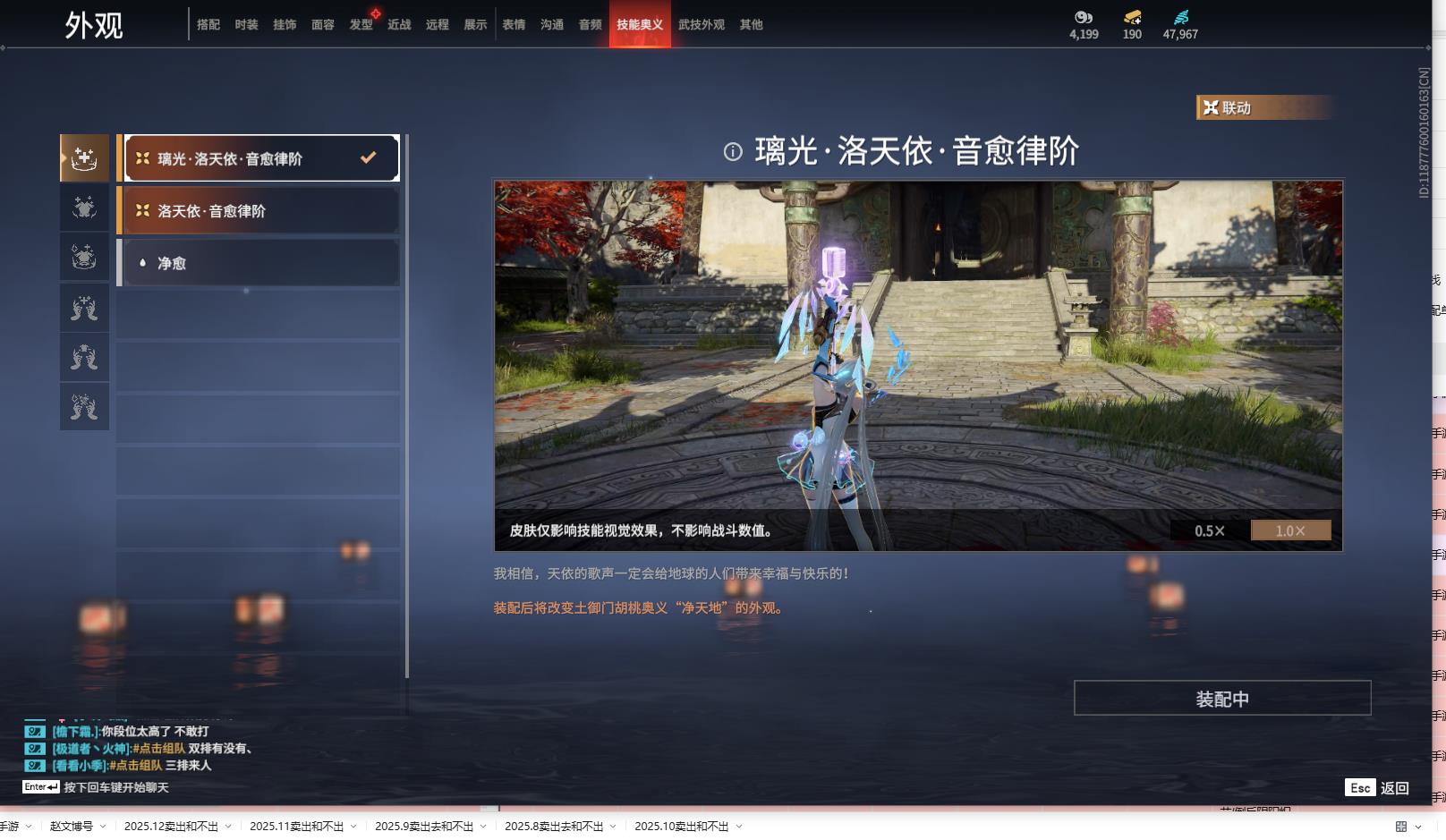
Task: Switch to the 赵文博号 sheet tab
Action: point(72,827)
